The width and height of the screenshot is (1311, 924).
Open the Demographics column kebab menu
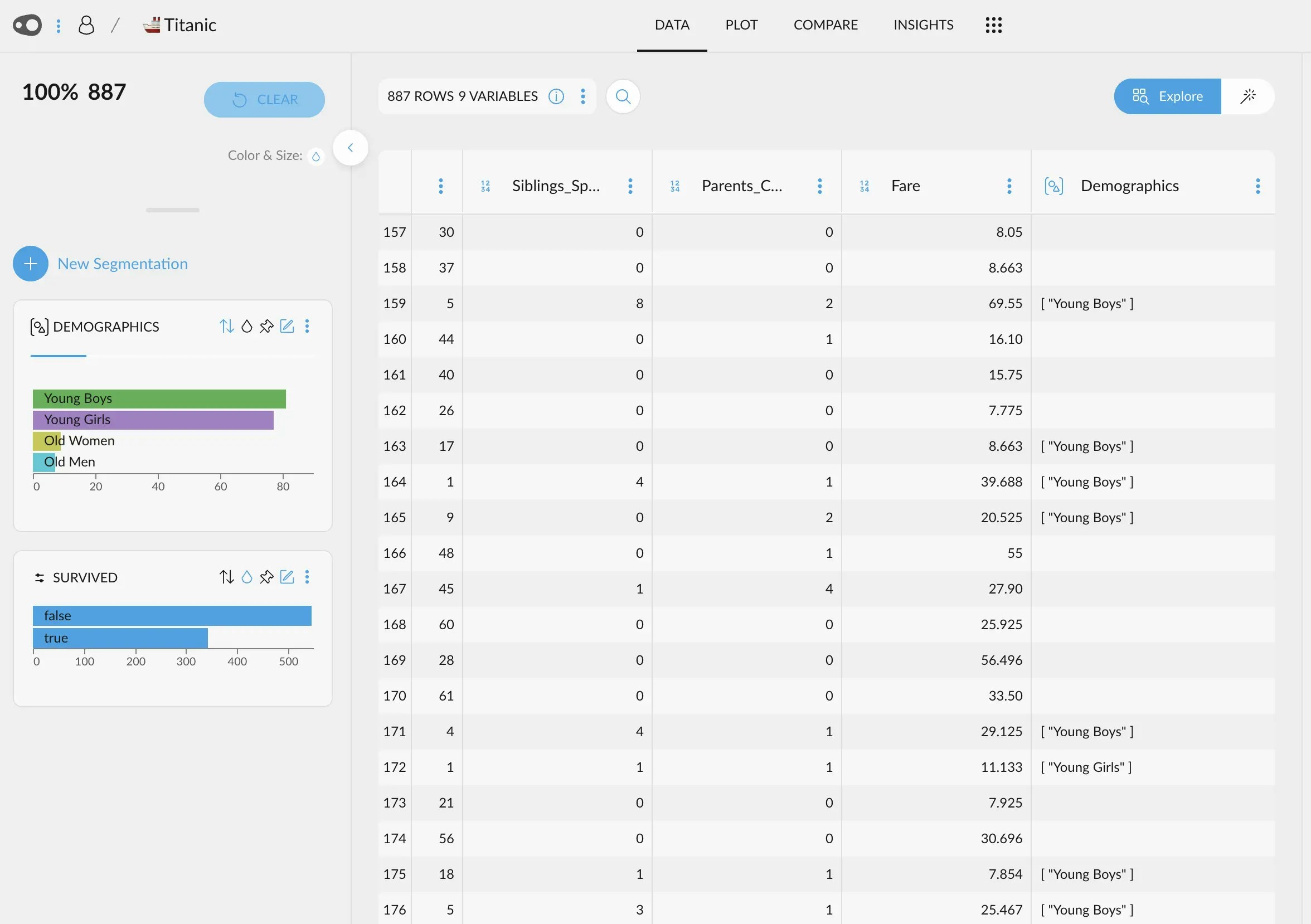pyautogui.click(x=1258, y=186)
